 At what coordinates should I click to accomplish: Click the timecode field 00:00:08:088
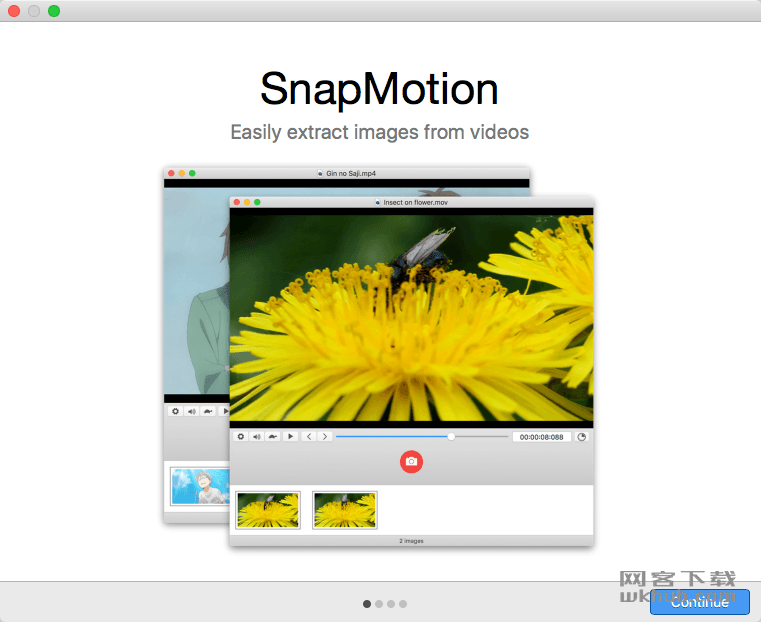(542, 437)
